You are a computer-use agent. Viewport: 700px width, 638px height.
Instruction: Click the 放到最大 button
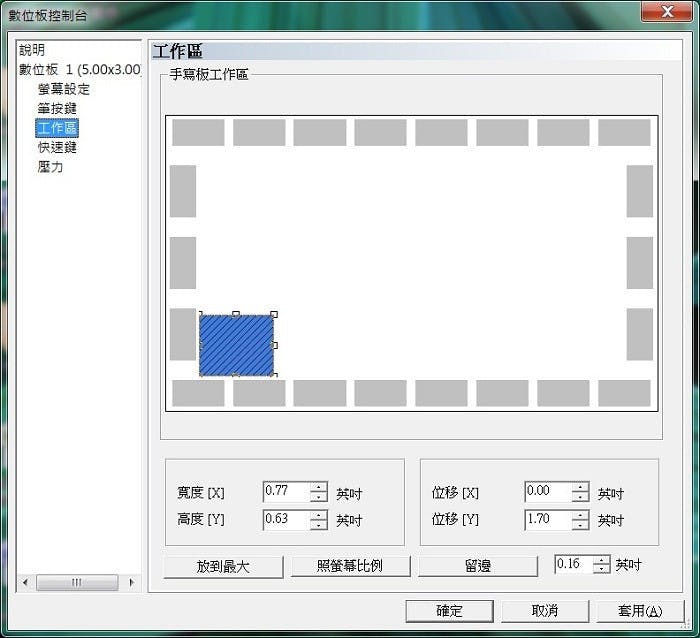(223, 567)
